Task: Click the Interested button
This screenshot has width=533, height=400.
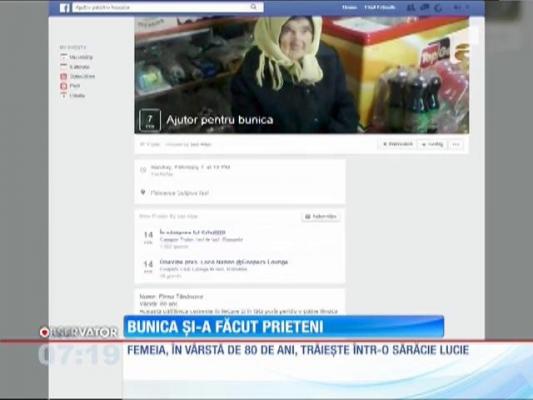Action: click(x=397, y=144)
